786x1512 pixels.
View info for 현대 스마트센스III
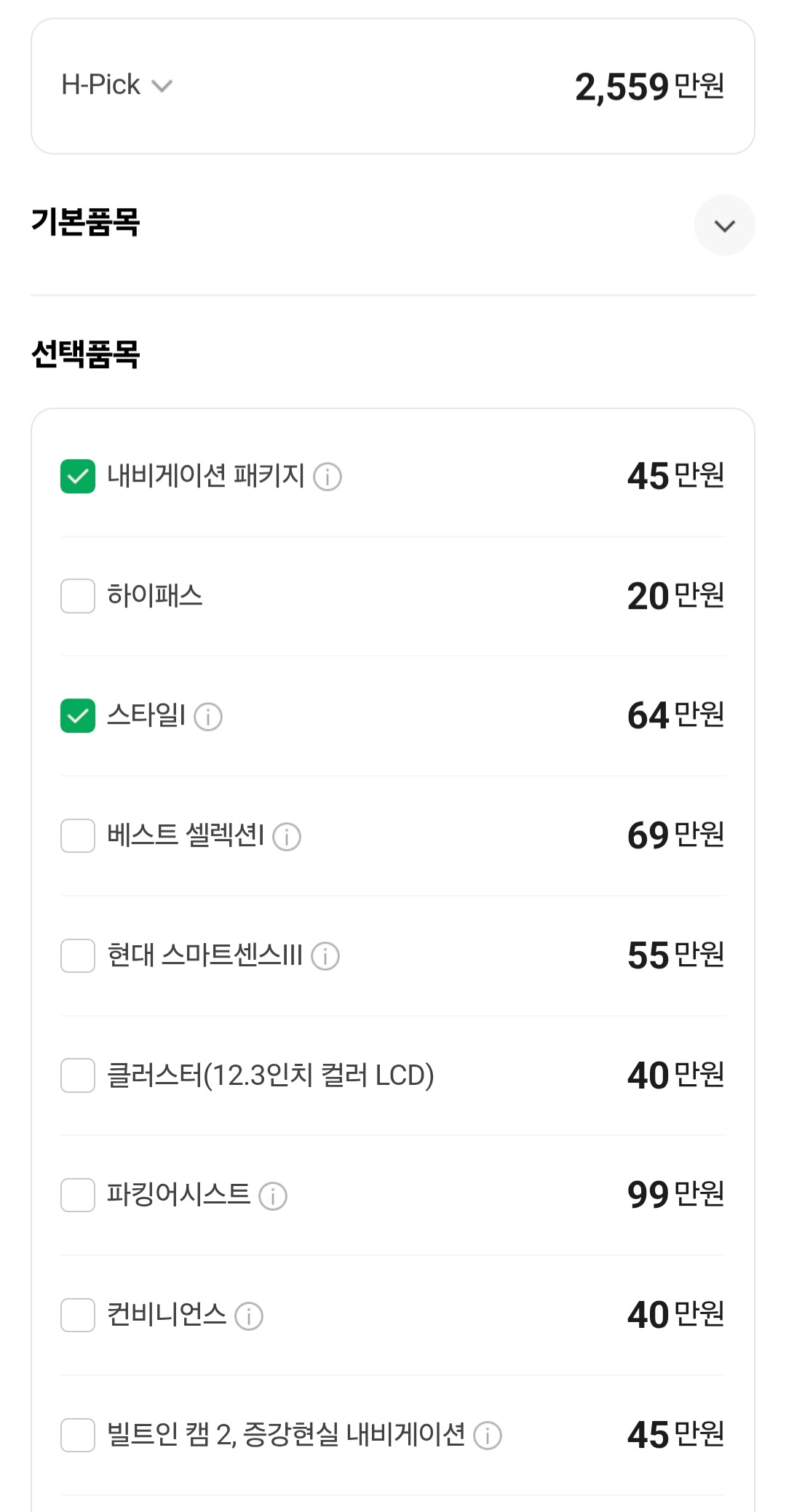pyautogui.click(x=325, y=956)
